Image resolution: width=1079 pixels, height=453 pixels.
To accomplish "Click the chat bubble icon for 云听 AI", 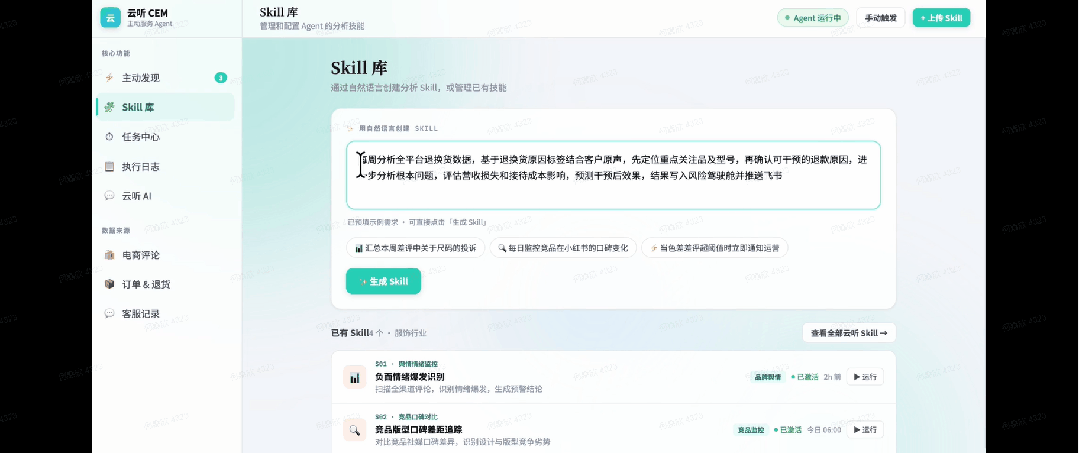I will (x=109, y=196).
